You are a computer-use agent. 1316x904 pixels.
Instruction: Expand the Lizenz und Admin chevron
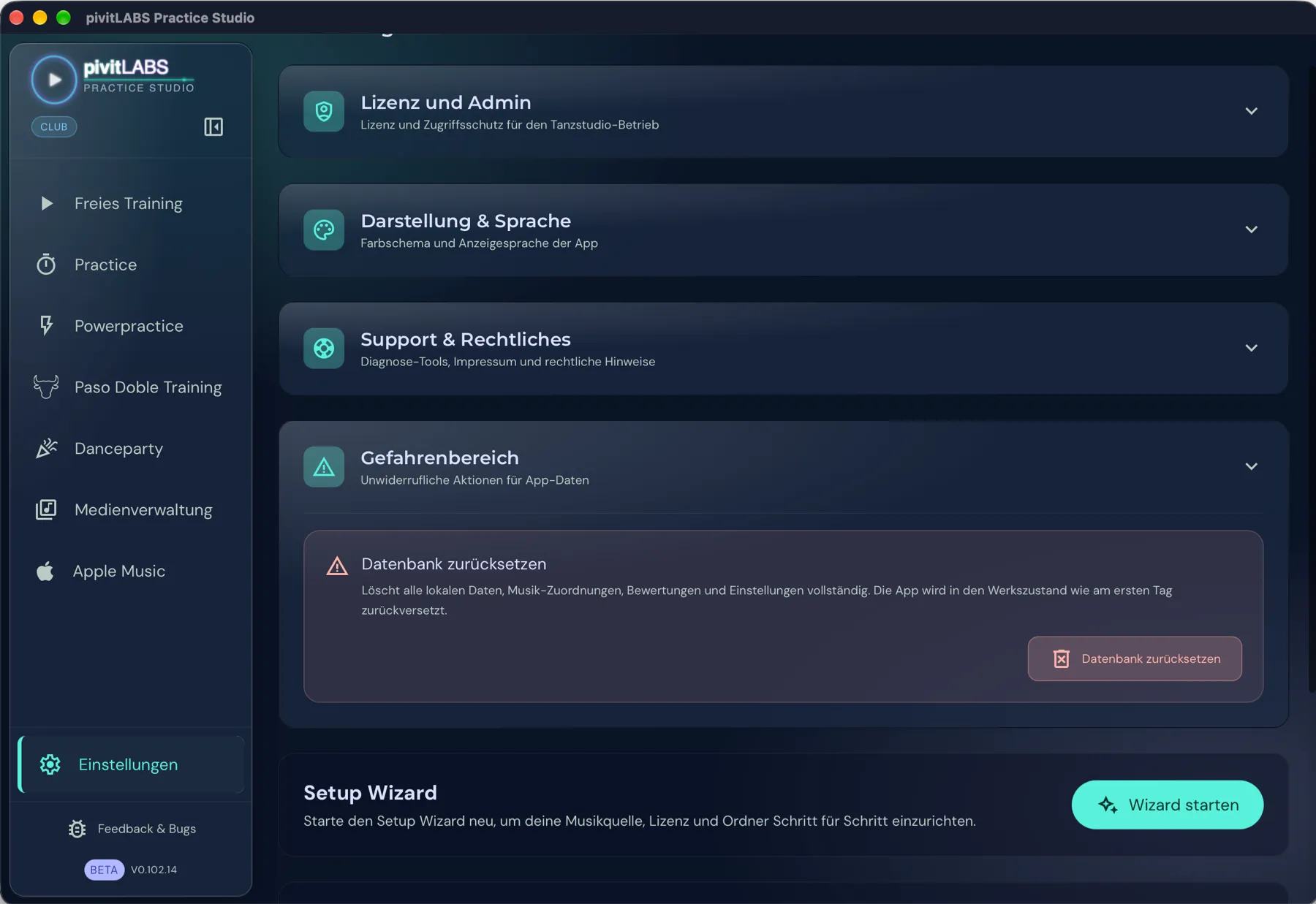[x=1251, y=111]
